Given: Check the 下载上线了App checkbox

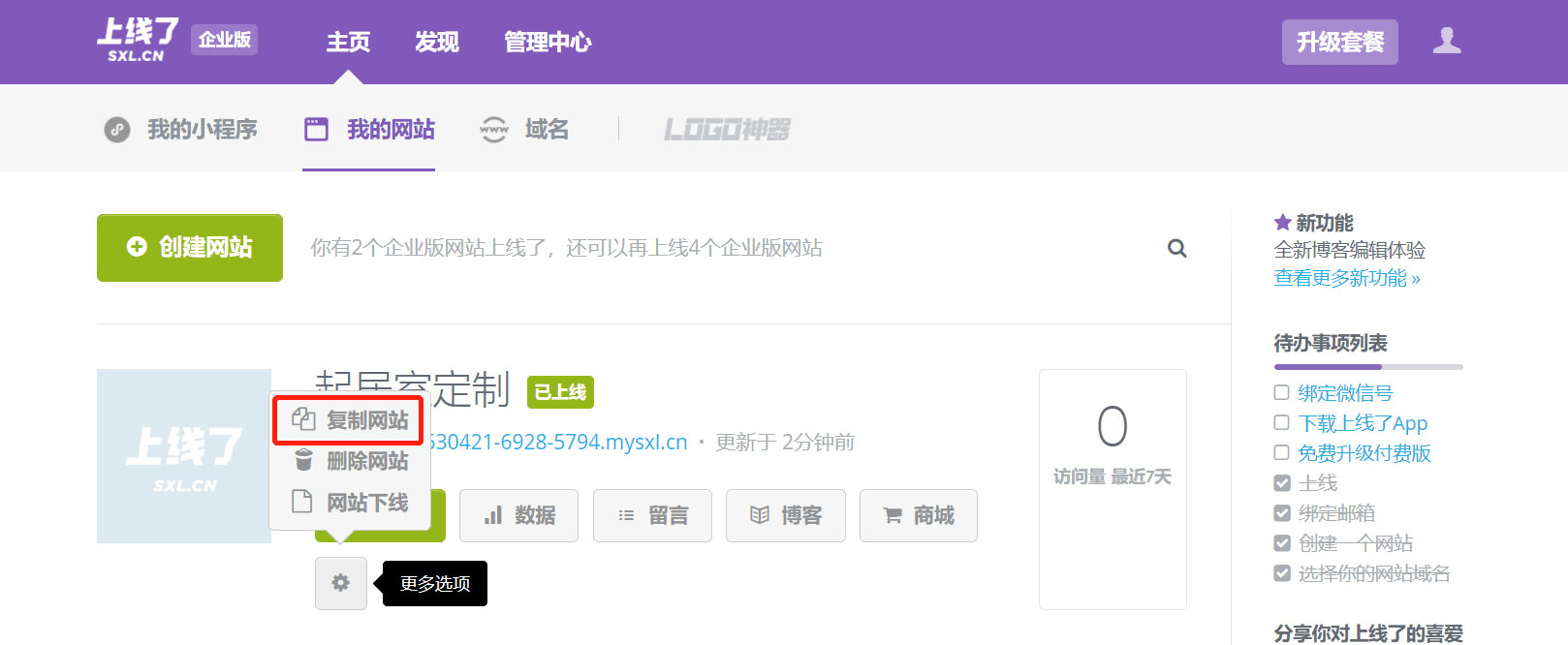Looking at the screenshot, I should (x=1281, y=422).
